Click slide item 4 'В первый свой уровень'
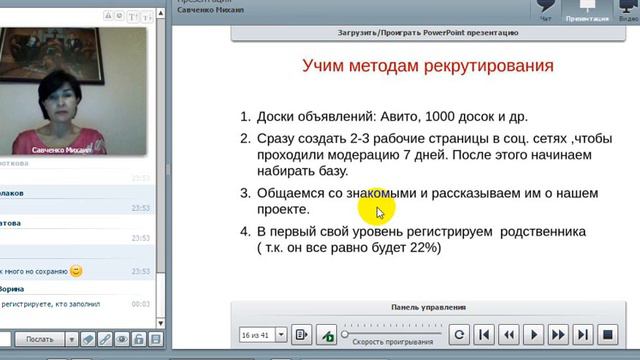Viewport: 640px width, 360px height. [413, 240]
